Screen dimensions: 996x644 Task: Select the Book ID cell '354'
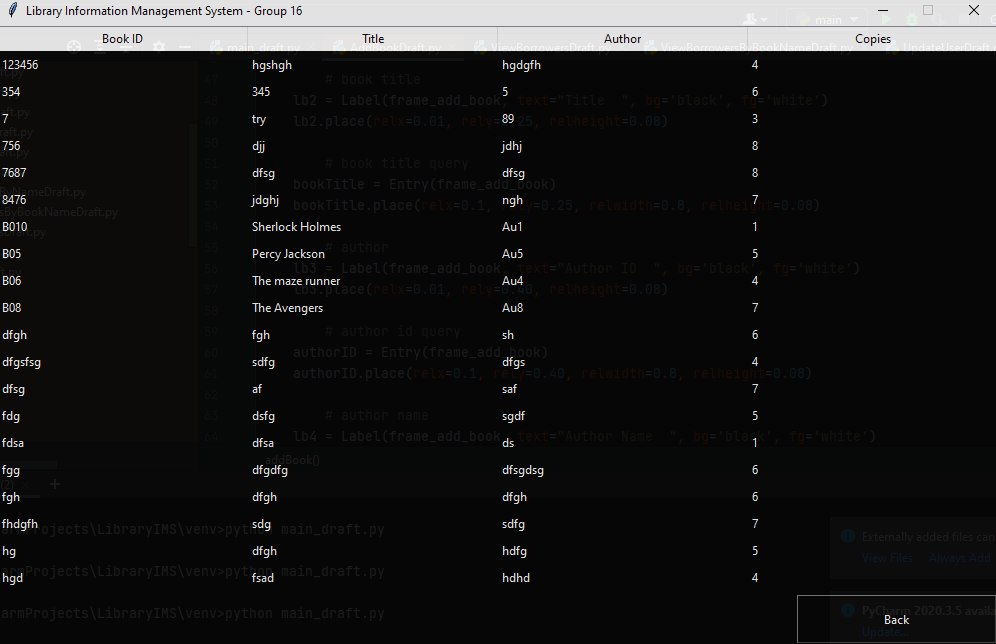pos(11,92)
